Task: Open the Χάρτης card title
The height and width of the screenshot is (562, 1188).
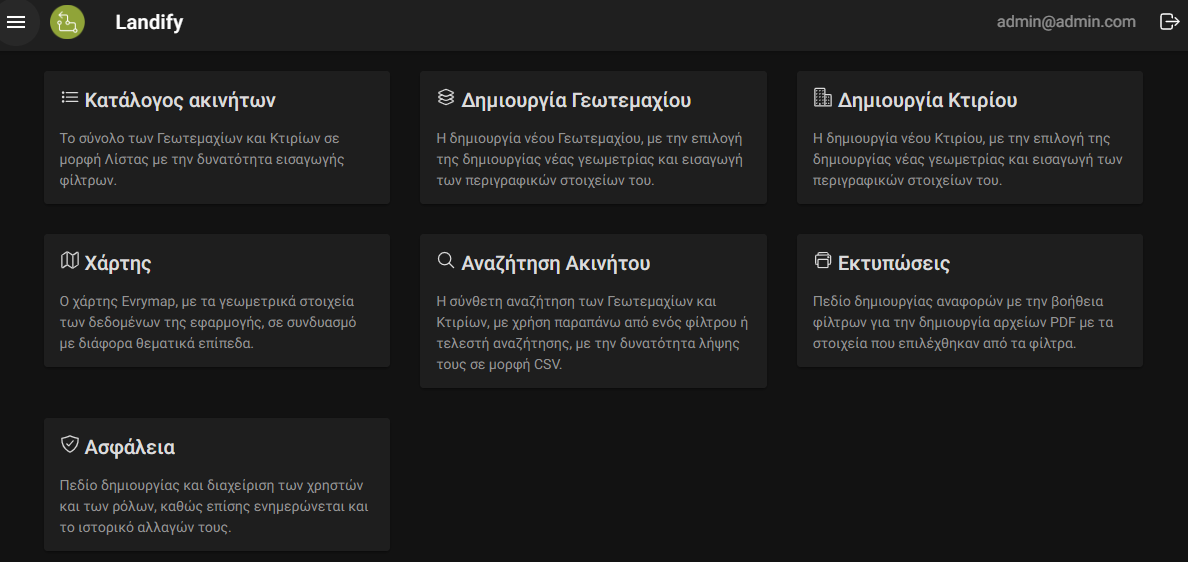Action: pyautogui.click(x=118, y=264)
